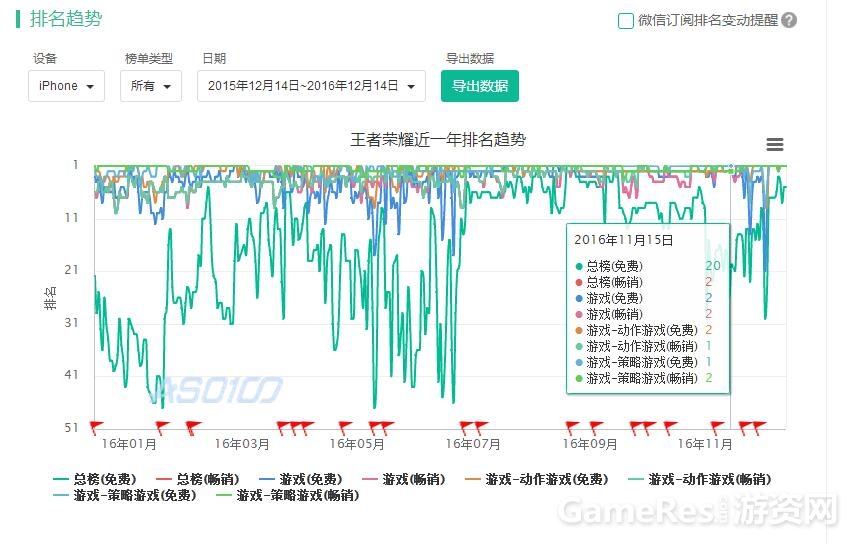863x544 pixels.
Task: Click the last red flag on timeline
Action: coord(760,427)
